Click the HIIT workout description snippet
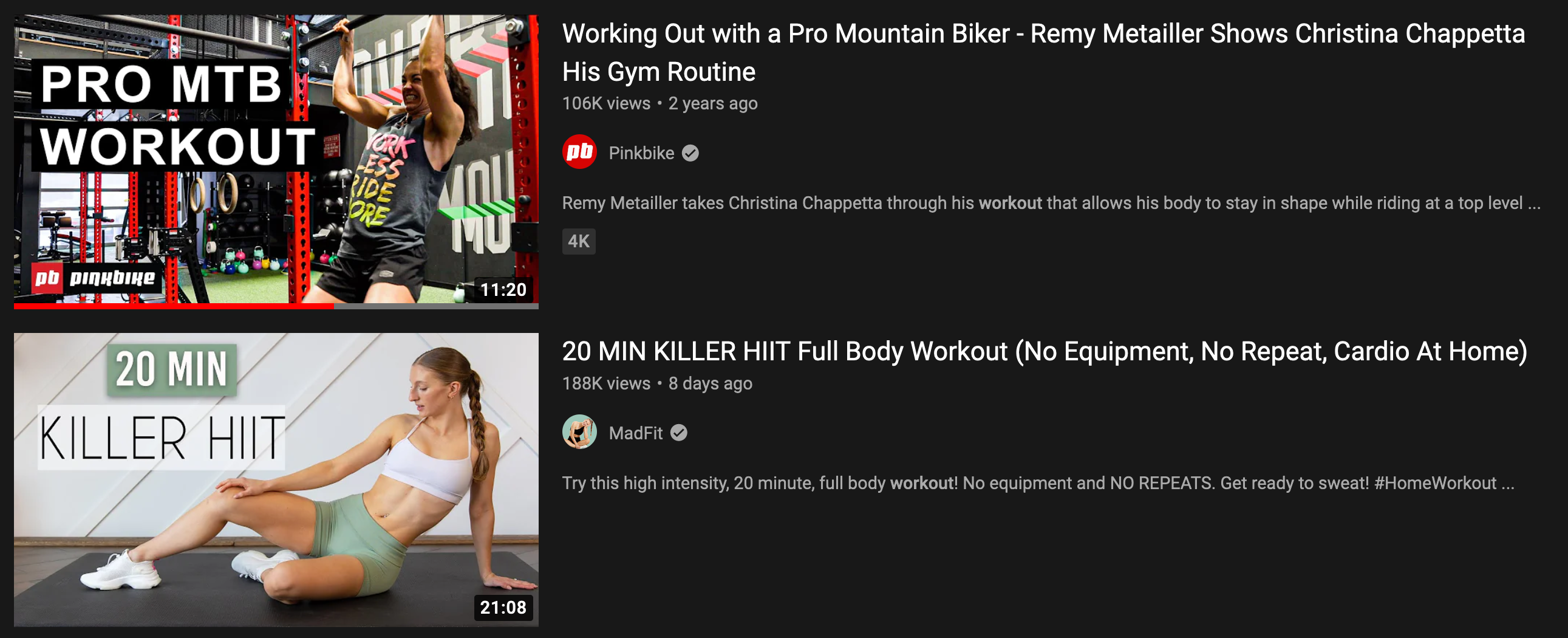The width and height of the screenshot is (1568, 638). pos(1037,483)
